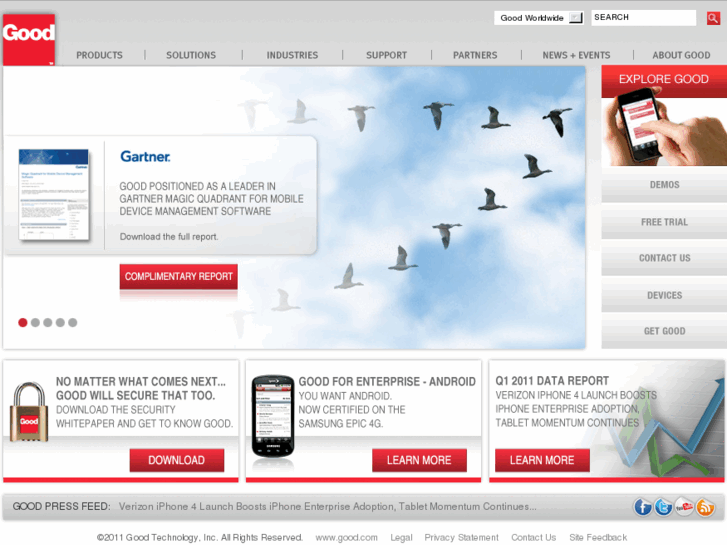727x545 pixels.
Task: Open the Free Trial sidebar button
Action: pyautogui.click(x=664, y=222)
